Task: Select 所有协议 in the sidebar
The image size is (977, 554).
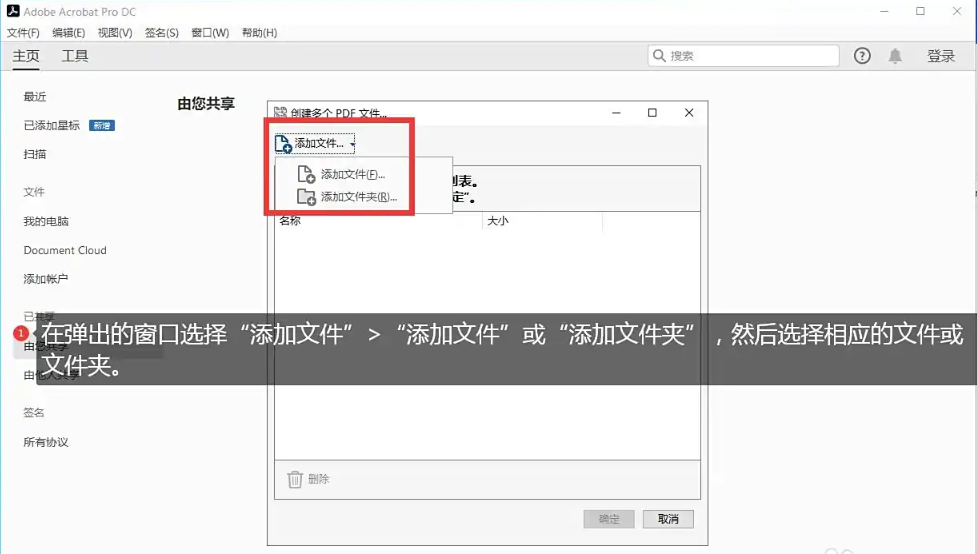Action: 46,442
